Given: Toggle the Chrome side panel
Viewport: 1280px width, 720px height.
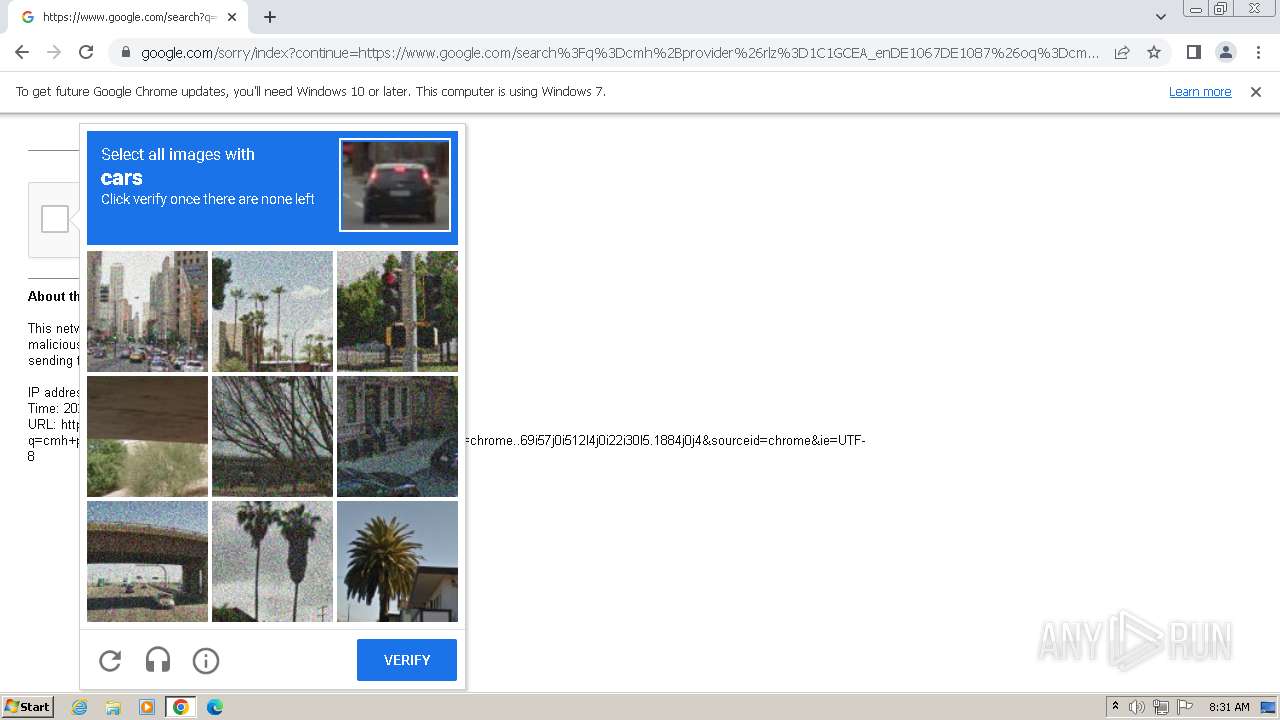Looking at the screenshot, I should point(1193,52).
